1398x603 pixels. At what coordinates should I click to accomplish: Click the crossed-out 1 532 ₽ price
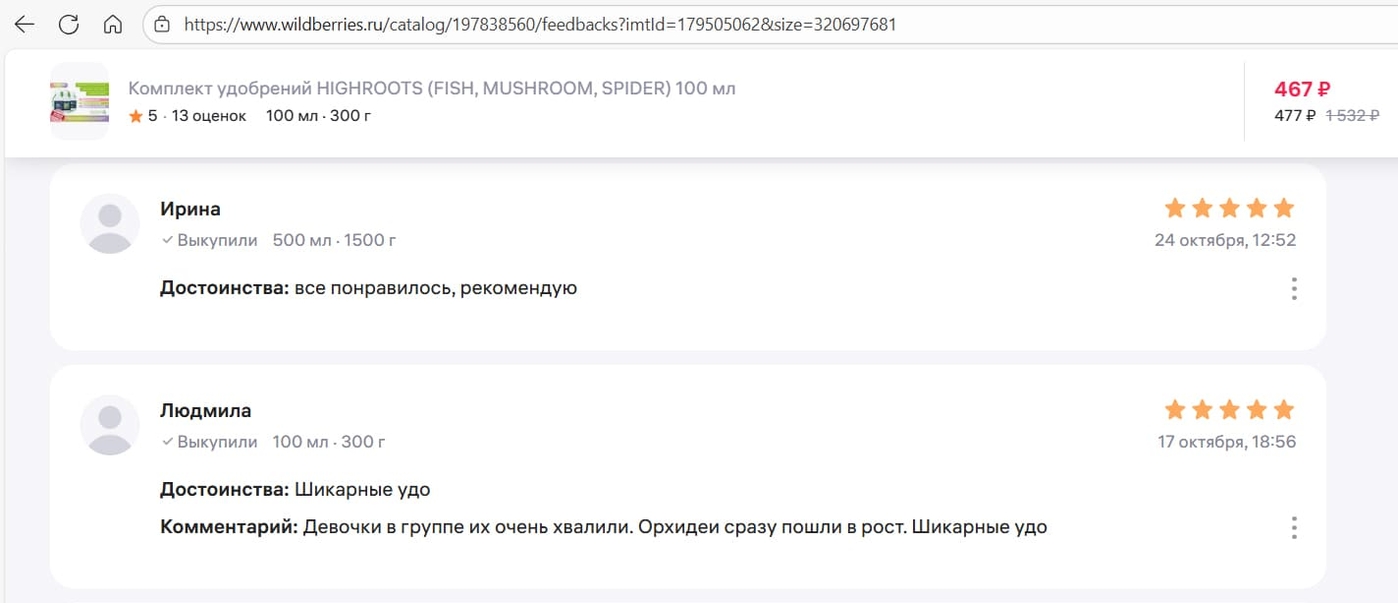pos(1352,116)
